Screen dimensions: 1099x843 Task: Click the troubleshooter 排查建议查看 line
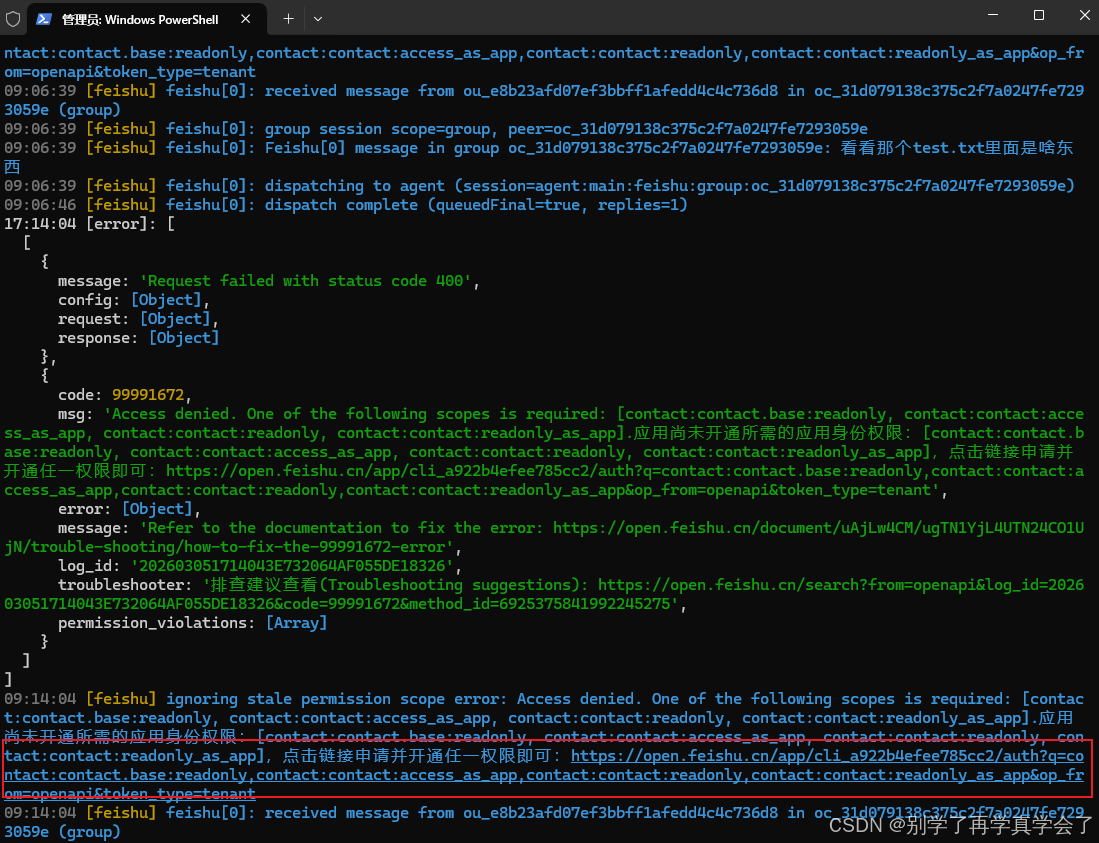(x=544, y=594)
